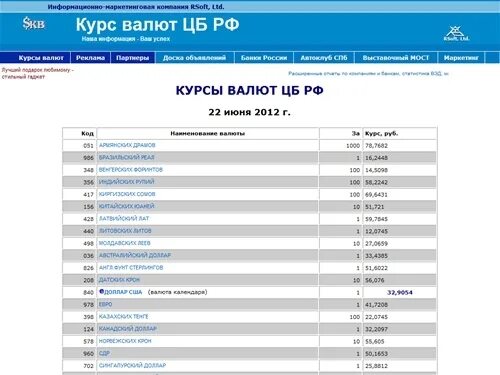Open the Партнеры menu item
The height and width of the screenshot is (375, 500).
point(132,58)
